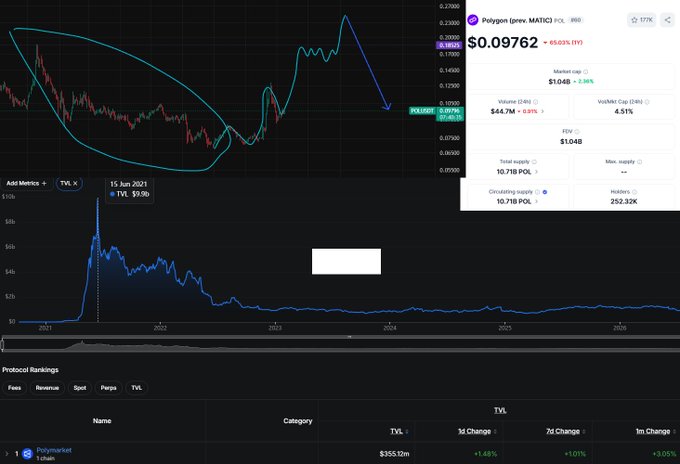Click the Polymarket protocol link

coord(54,450)
